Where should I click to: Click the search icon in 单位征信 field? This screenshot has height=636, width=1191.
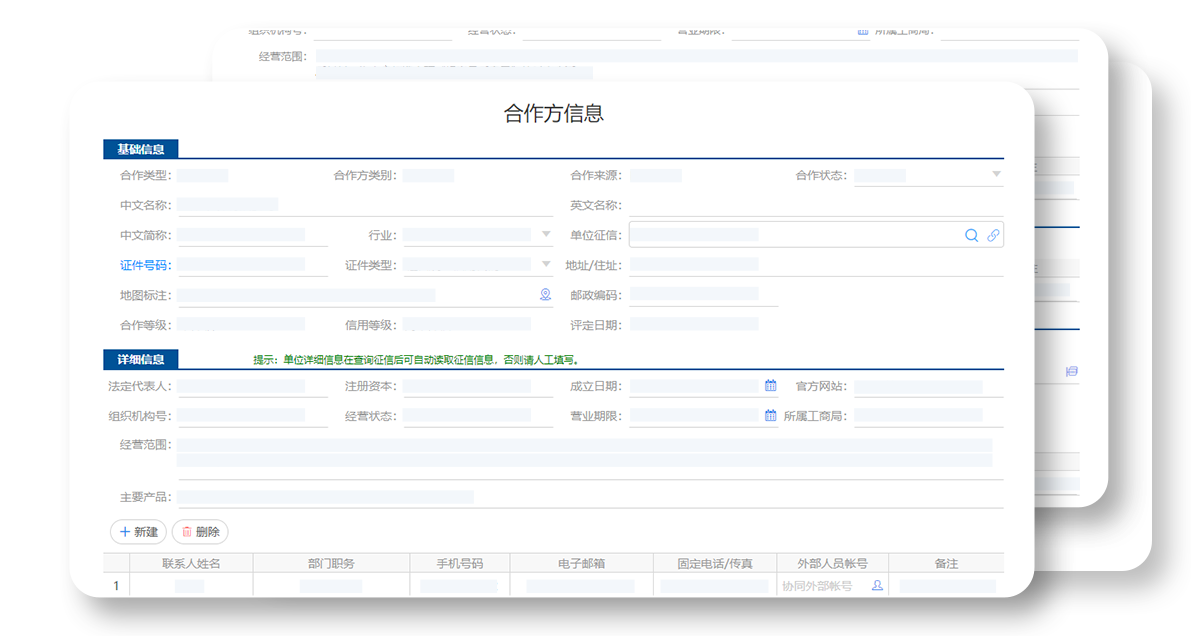[x=971, y=235]
